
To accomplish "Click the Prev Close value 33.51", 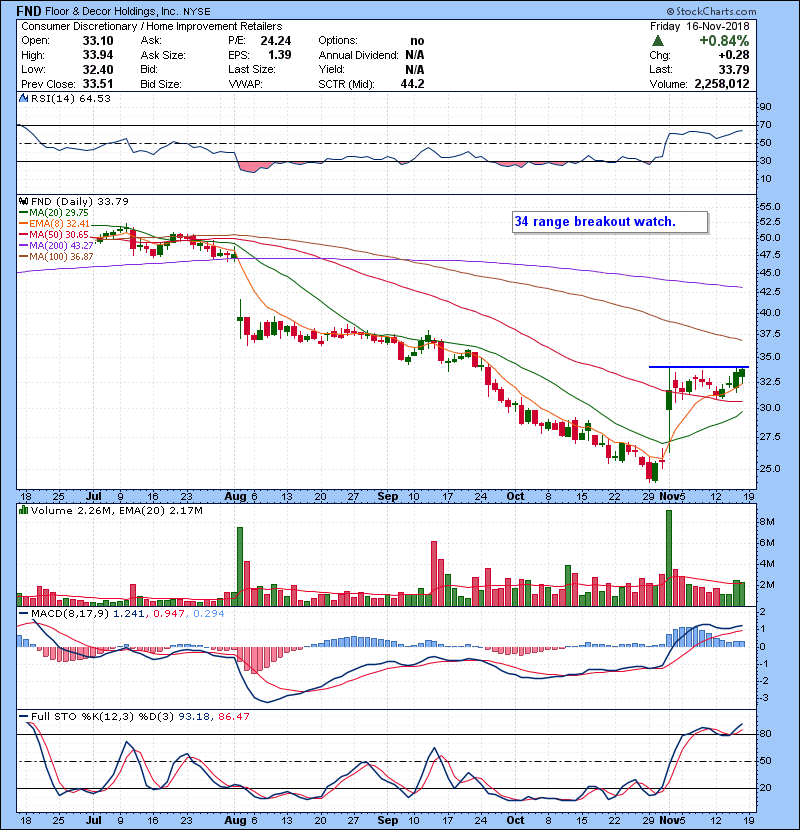I will point(98,84).
